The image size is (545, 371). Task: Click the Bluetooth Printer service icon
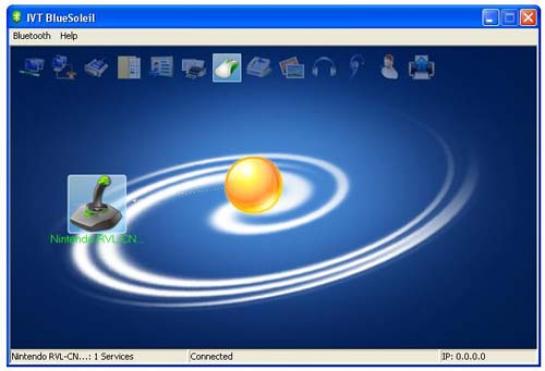pos(194,67)
